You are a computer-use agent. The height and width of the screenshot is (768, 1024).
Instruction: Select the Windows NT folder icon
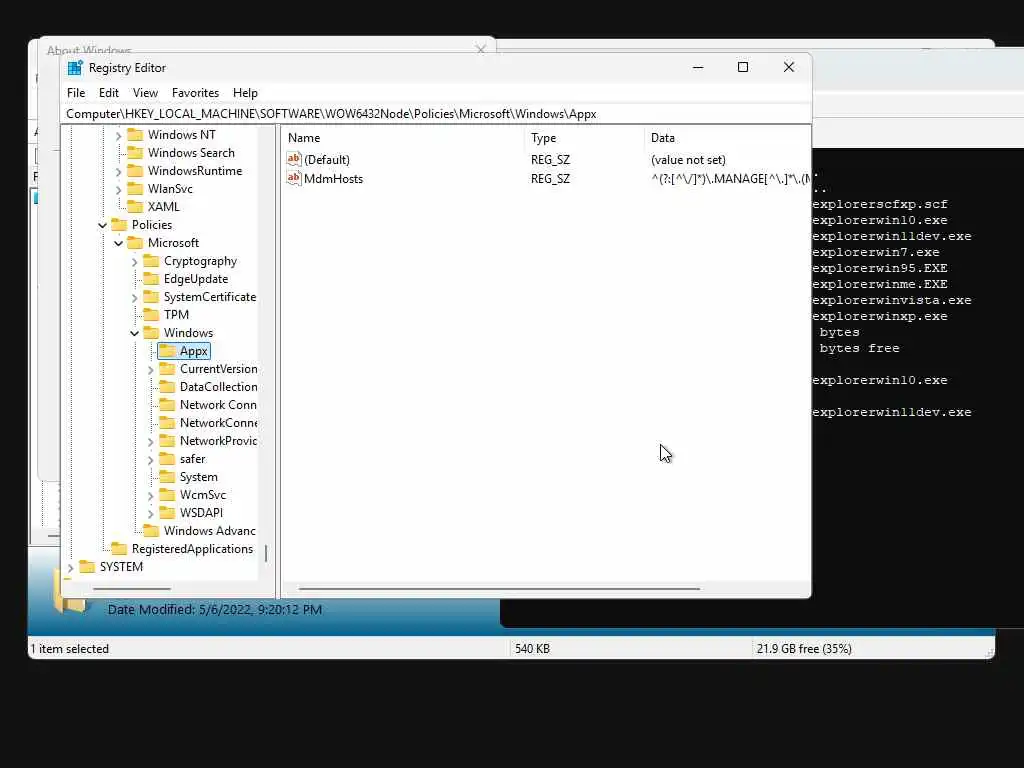pos(135,135)
